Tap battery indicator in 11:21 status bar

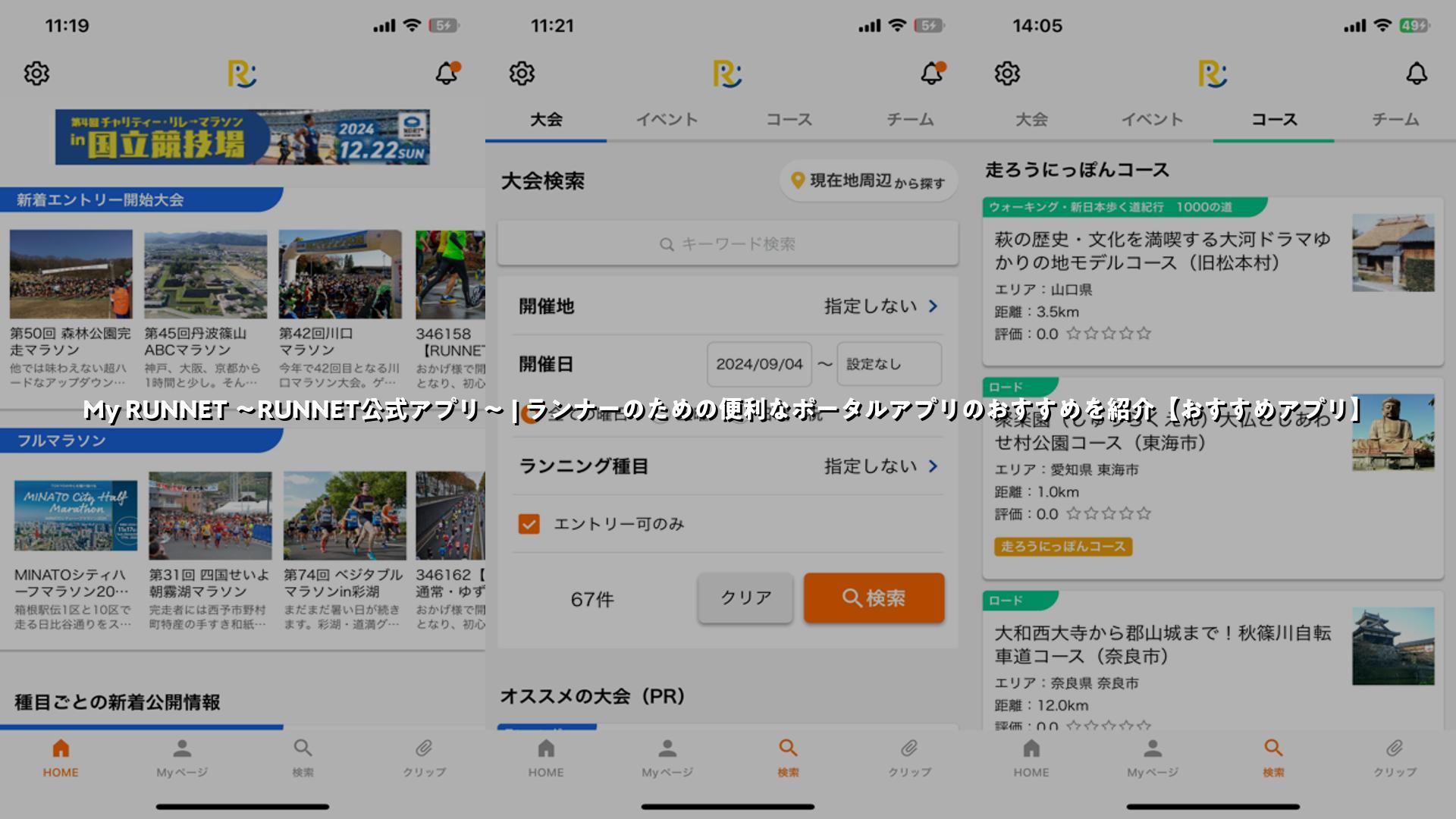point(930,26)
